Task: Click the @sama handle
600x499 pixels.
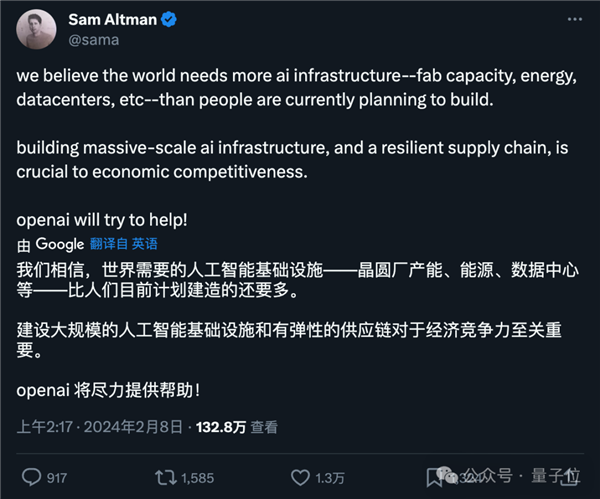Action: pyautogui.click(x=93, y=40)
